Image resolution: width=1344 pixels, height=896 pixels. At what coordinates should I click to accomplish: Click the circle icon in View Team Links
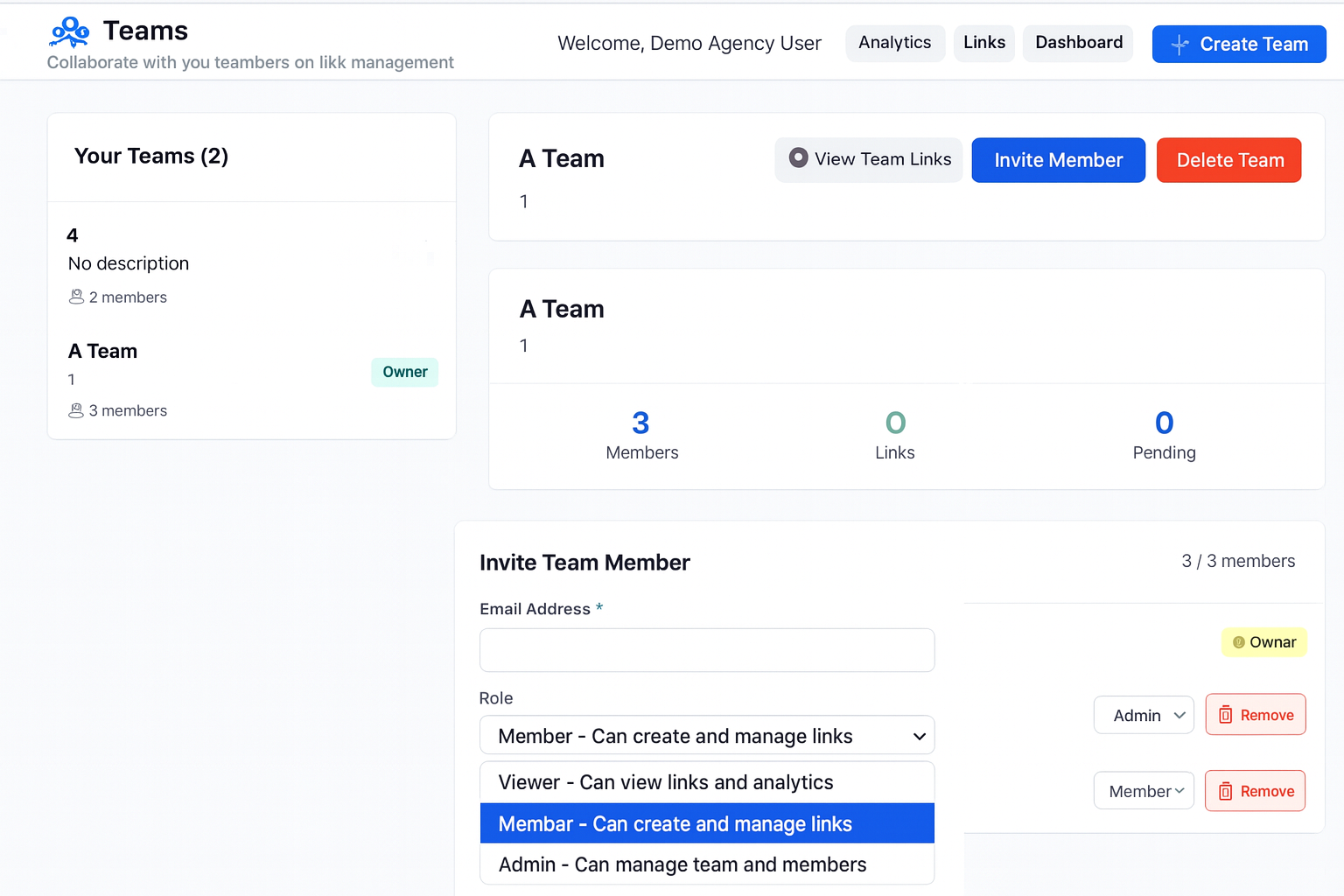coord(798,158)
